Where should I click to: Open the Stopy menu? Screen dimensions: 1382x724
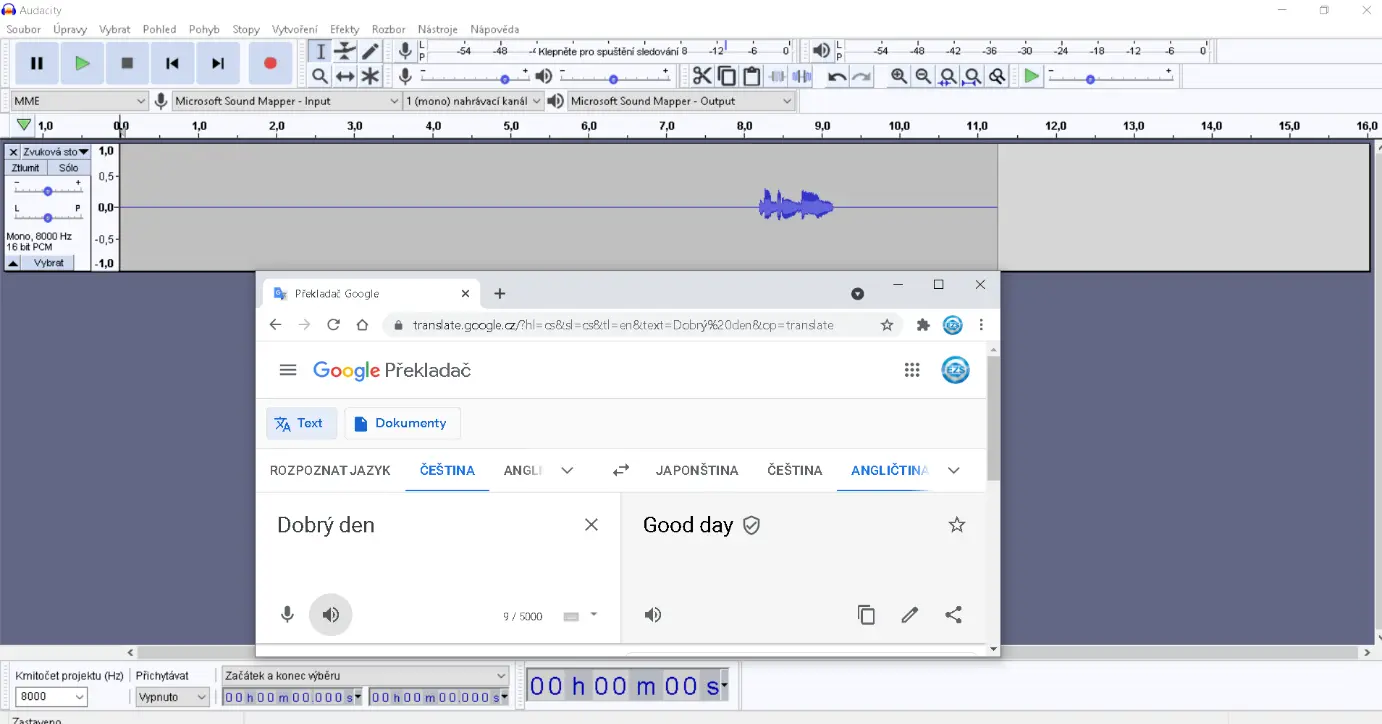point(246,29)
